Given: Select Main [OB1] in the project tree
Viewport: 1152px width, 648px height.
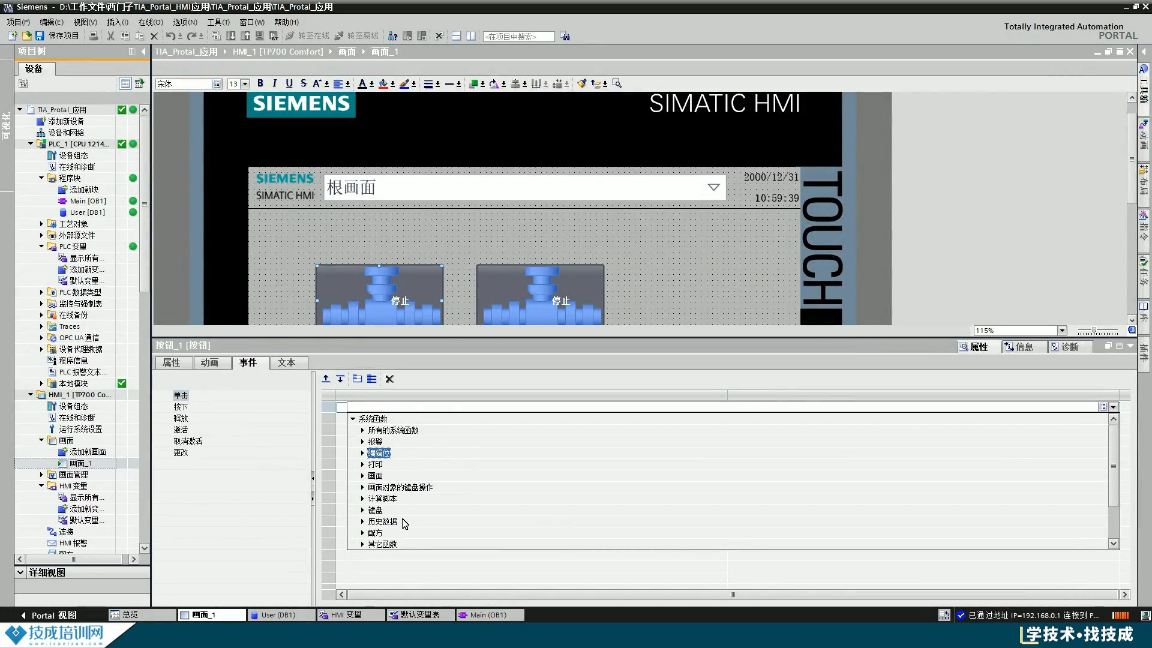Looking at the screenshot, I should 87,201.
